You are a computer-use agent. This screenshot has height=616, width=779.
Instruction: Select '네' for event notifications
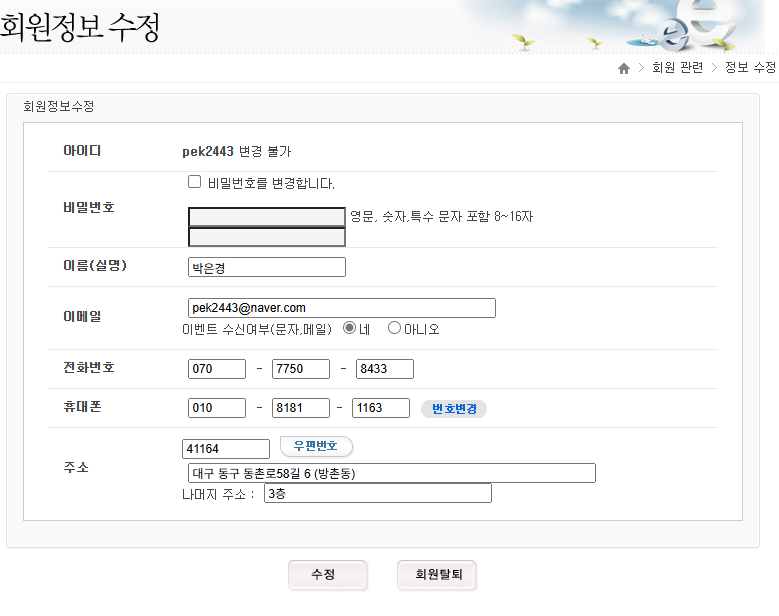click(350, 328)
